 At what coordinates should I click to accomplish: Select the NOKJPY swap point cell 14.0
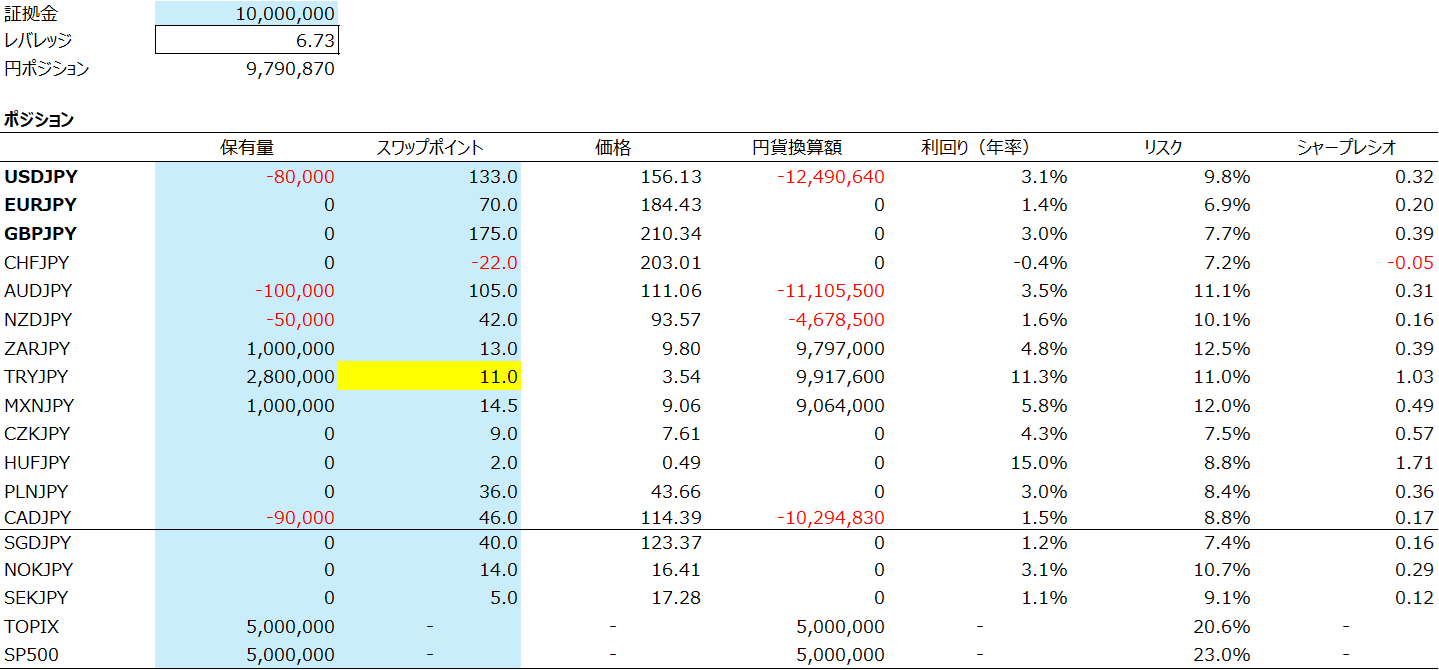coord(429,570)
